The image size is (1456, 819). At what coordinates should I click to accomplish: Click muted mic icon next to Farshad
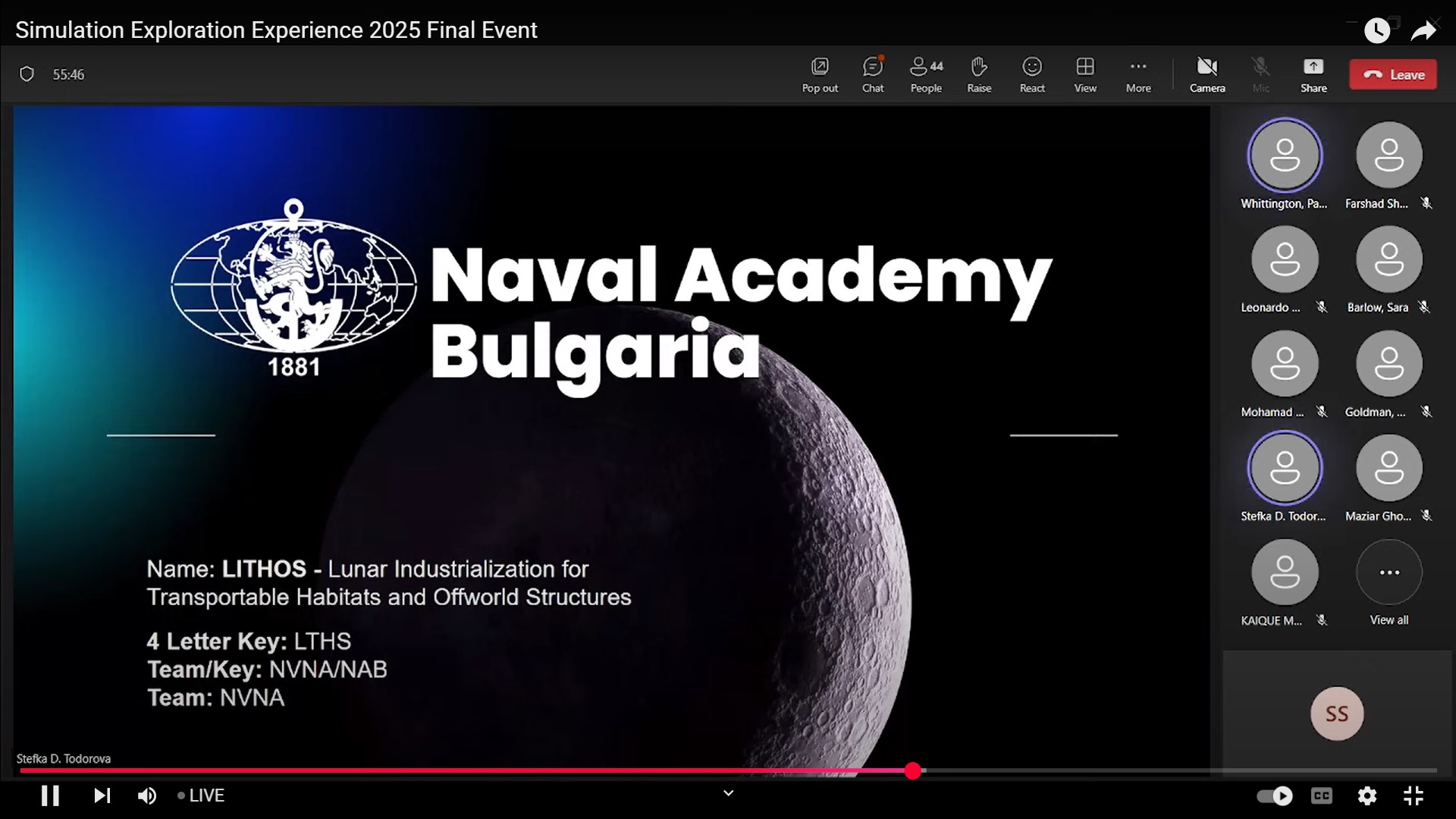[x=1426, y=203]
